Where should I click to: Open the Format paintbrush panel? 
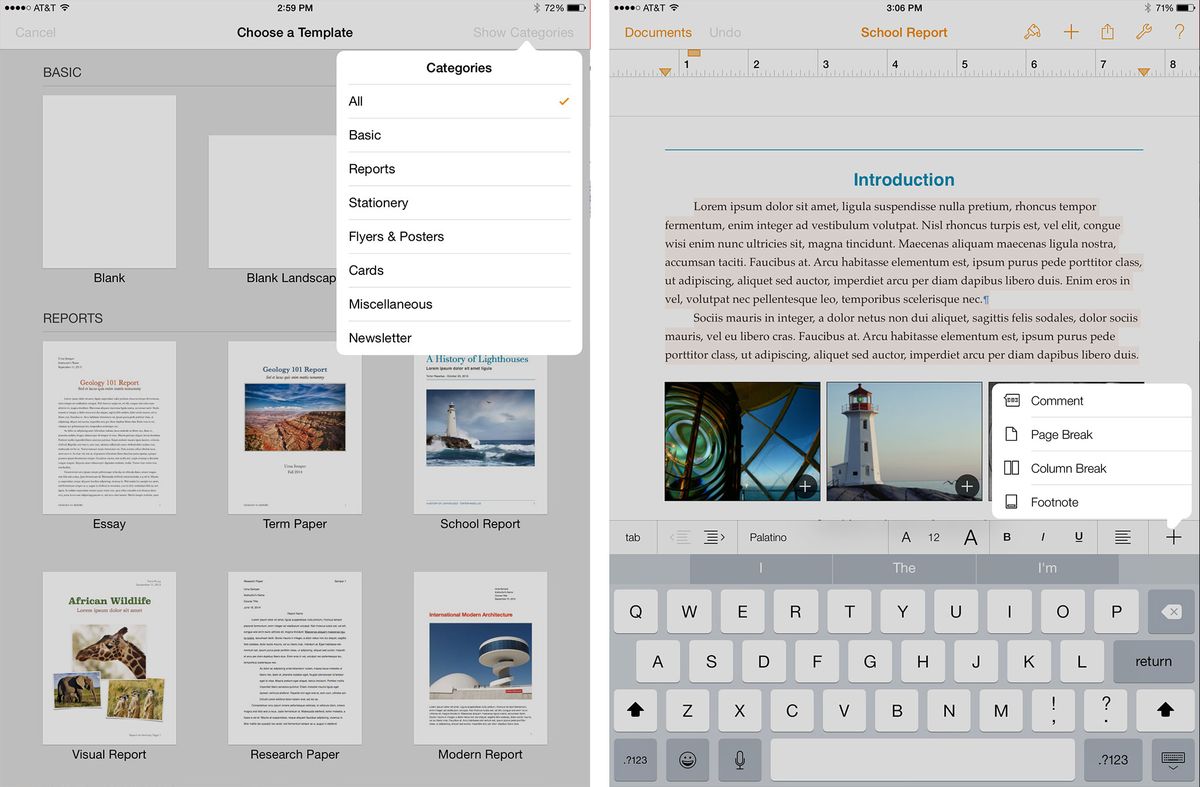(1032, 31)
